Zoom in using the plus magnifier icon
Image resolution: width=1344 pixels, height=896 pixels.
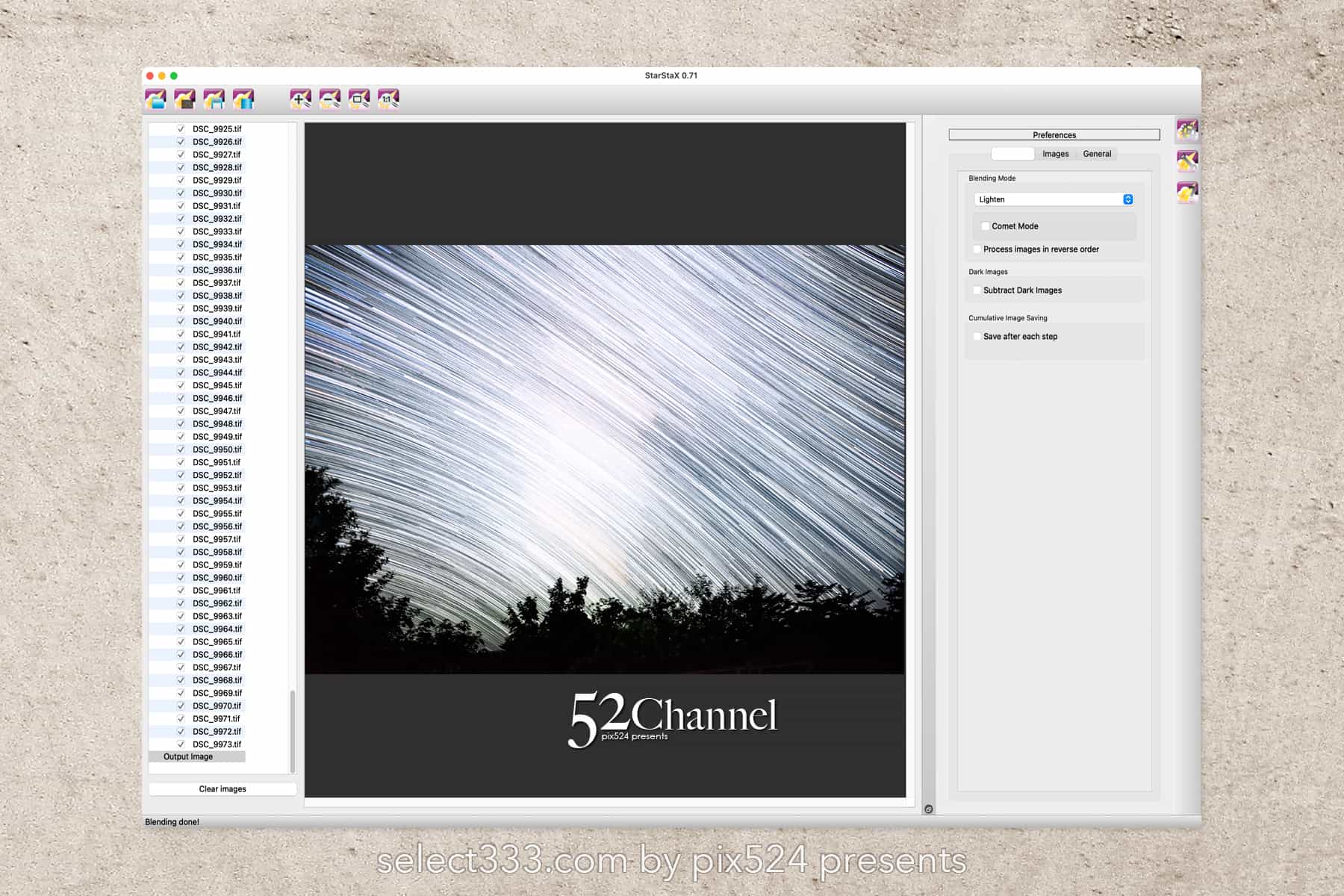[300, 99]
